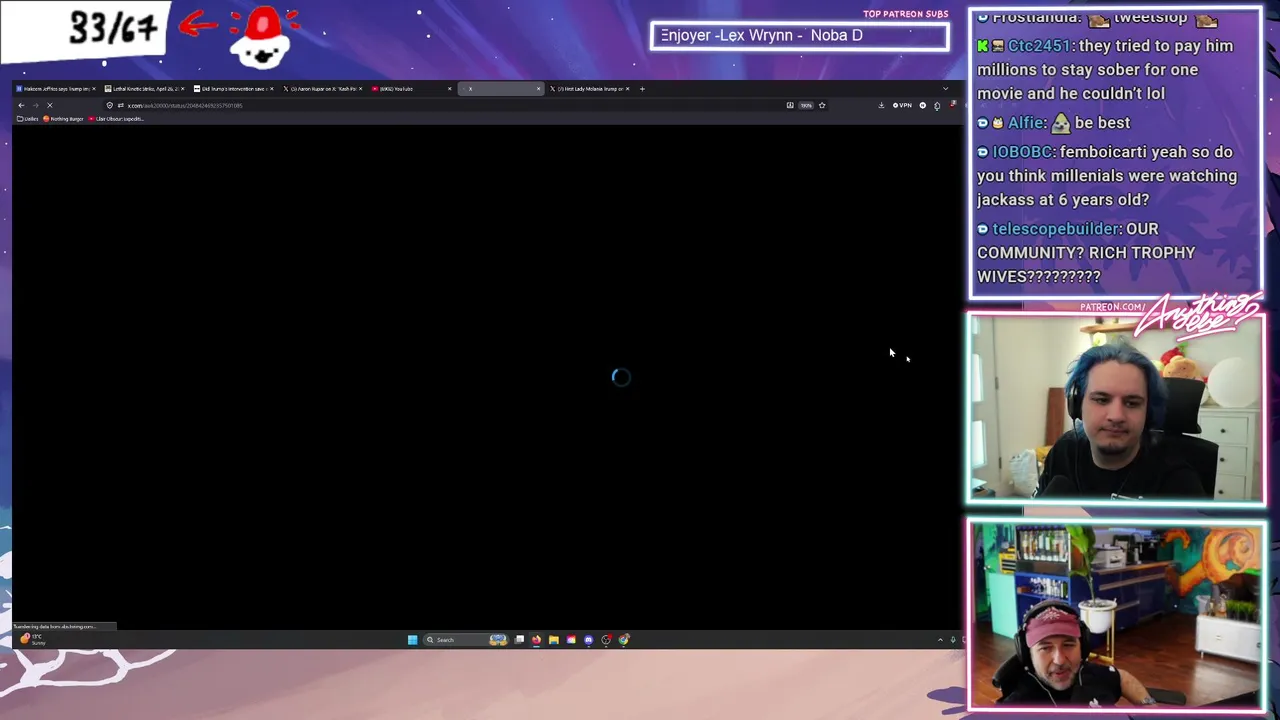Image resolution: width=1280 pixels, height=720 pixels.
Task: Open the page install icon beside zoom
Action: (x=790, y=105)
